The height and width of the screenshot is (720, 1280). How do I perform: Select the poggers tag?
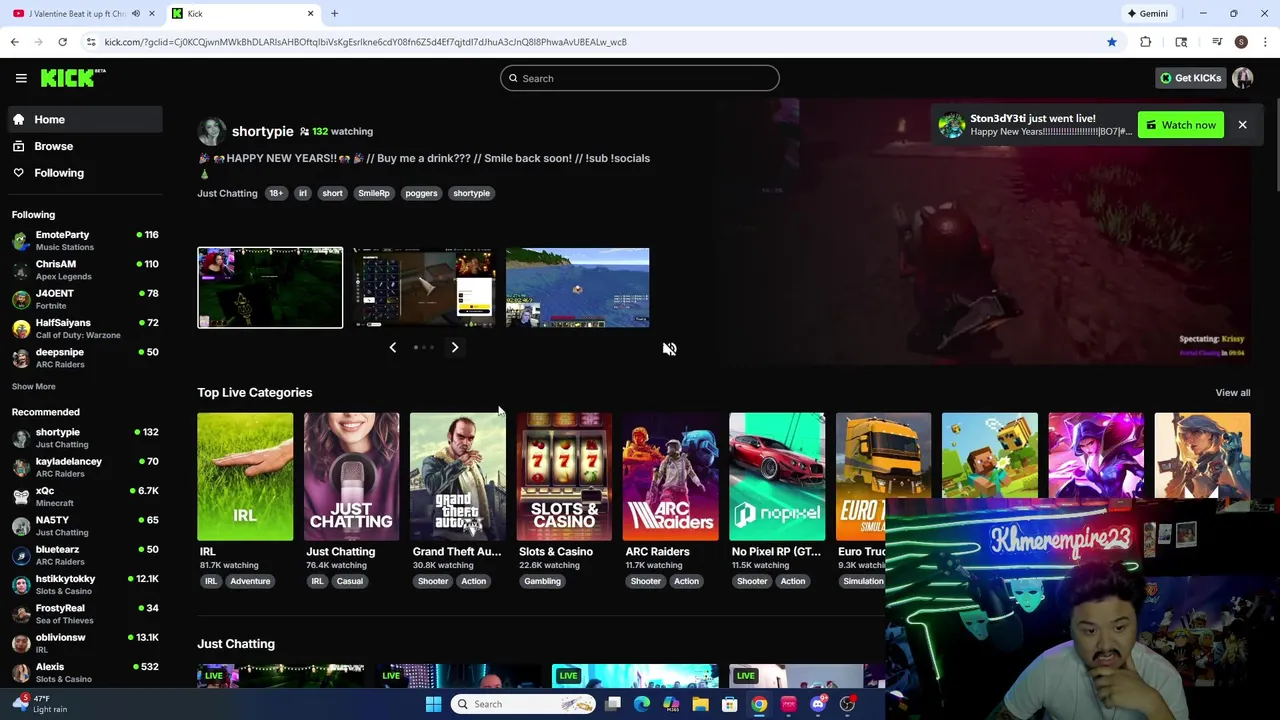coord(421,193)
